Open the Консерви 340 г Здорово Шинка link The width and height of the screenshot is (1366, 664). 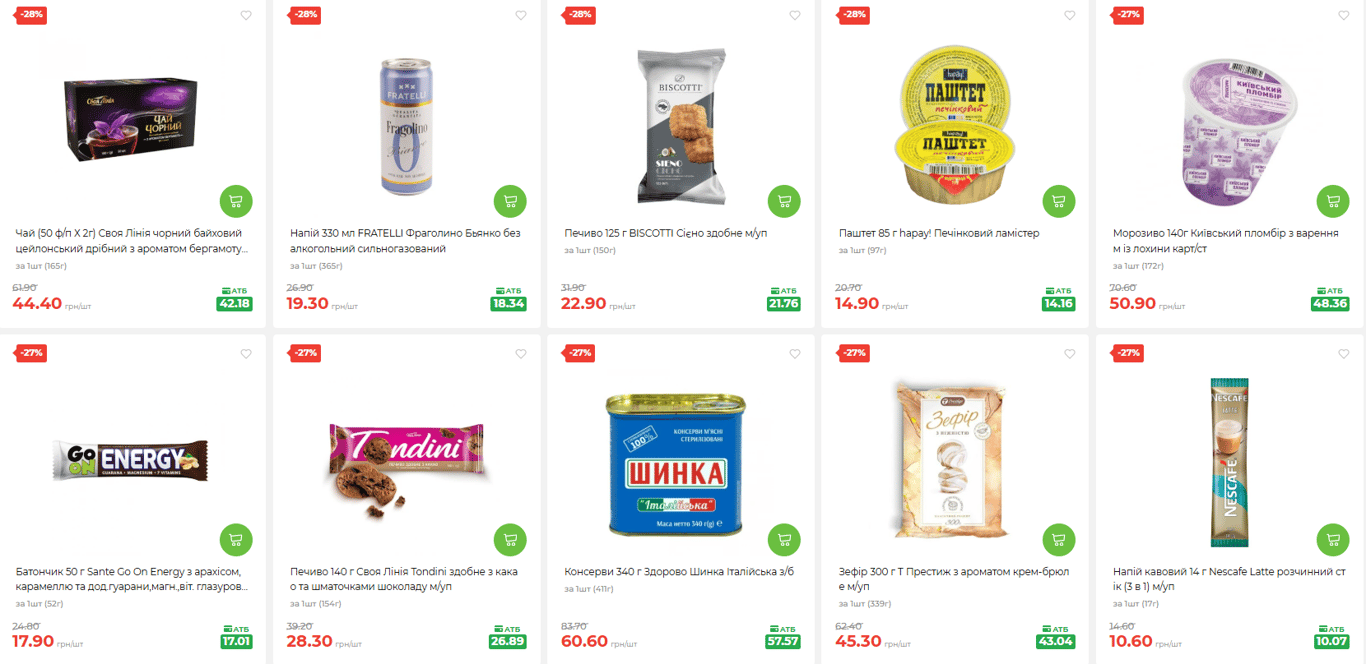click(679, 572)
